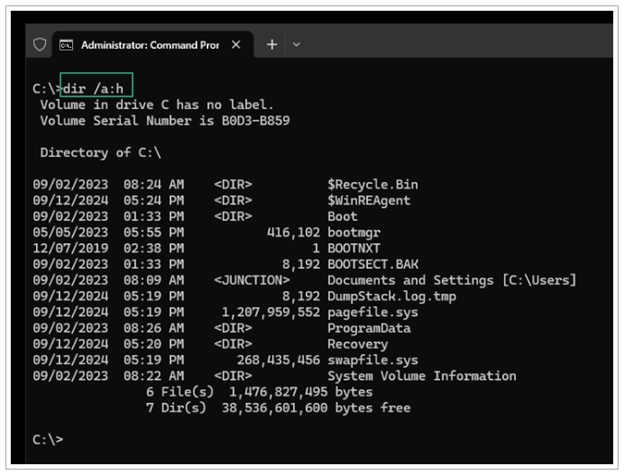Select the Administrator: Command Prompt tab
The height and width of the screenshot is (475, 624).
point(150,45)
